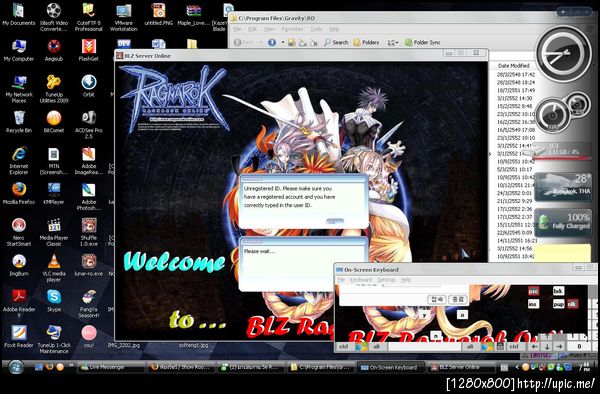Open lunar-ro.exe game shortcut
The image size is (600, 394).
pyautogui.click(x=89, y=265)
